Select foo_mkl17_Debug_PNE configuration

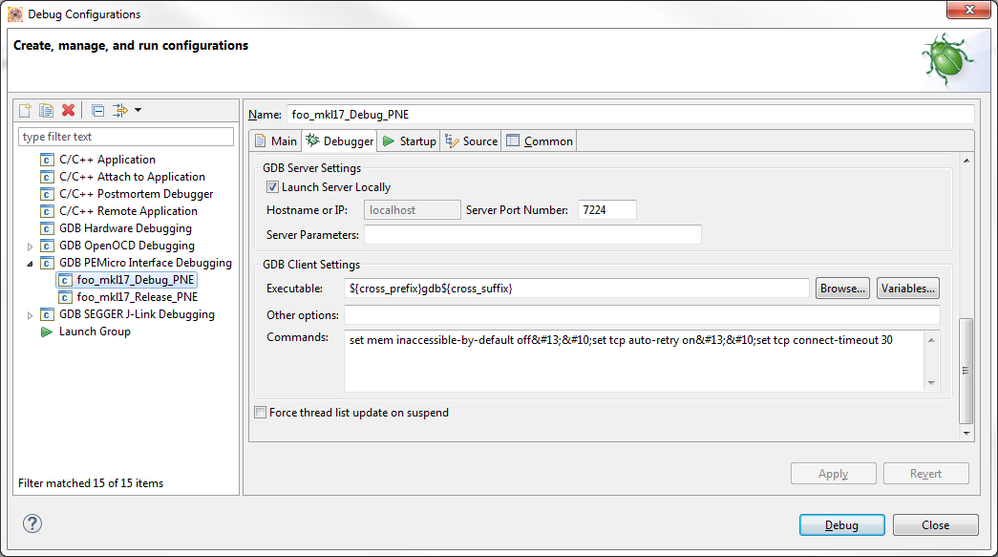(127, 280)
